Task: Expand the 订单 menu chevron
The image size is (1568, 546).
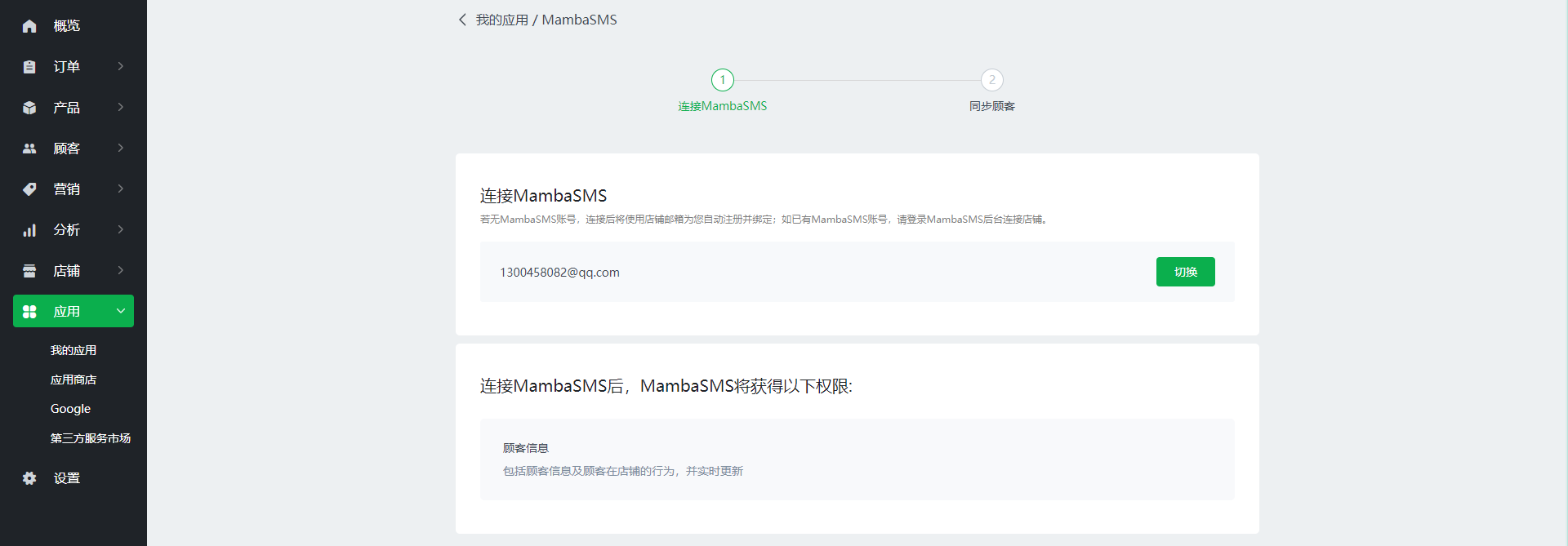Action: coord(121,66)
